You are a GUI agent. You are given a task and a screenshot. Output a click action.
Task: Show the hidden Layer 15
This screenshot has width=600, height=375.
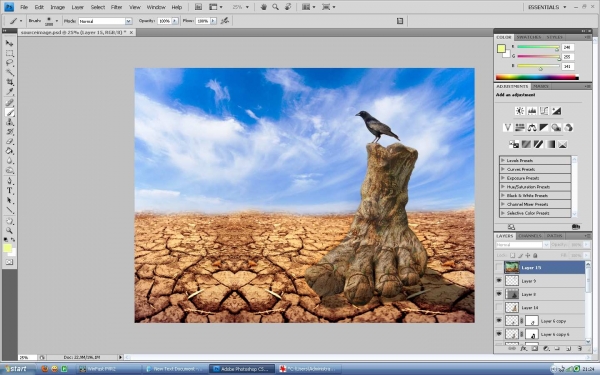(x=499, y=267)
